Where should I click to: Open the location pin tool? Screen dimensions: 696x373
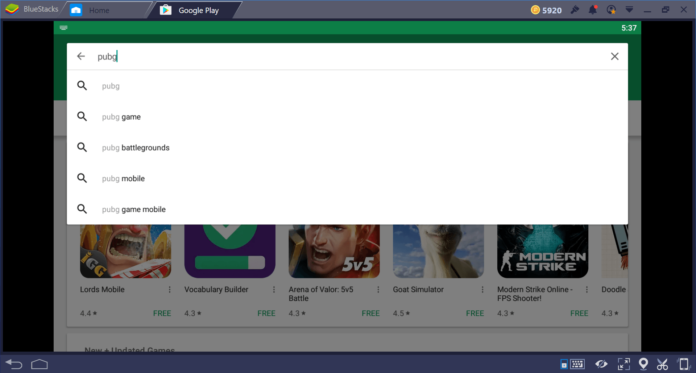pos(643,365)
